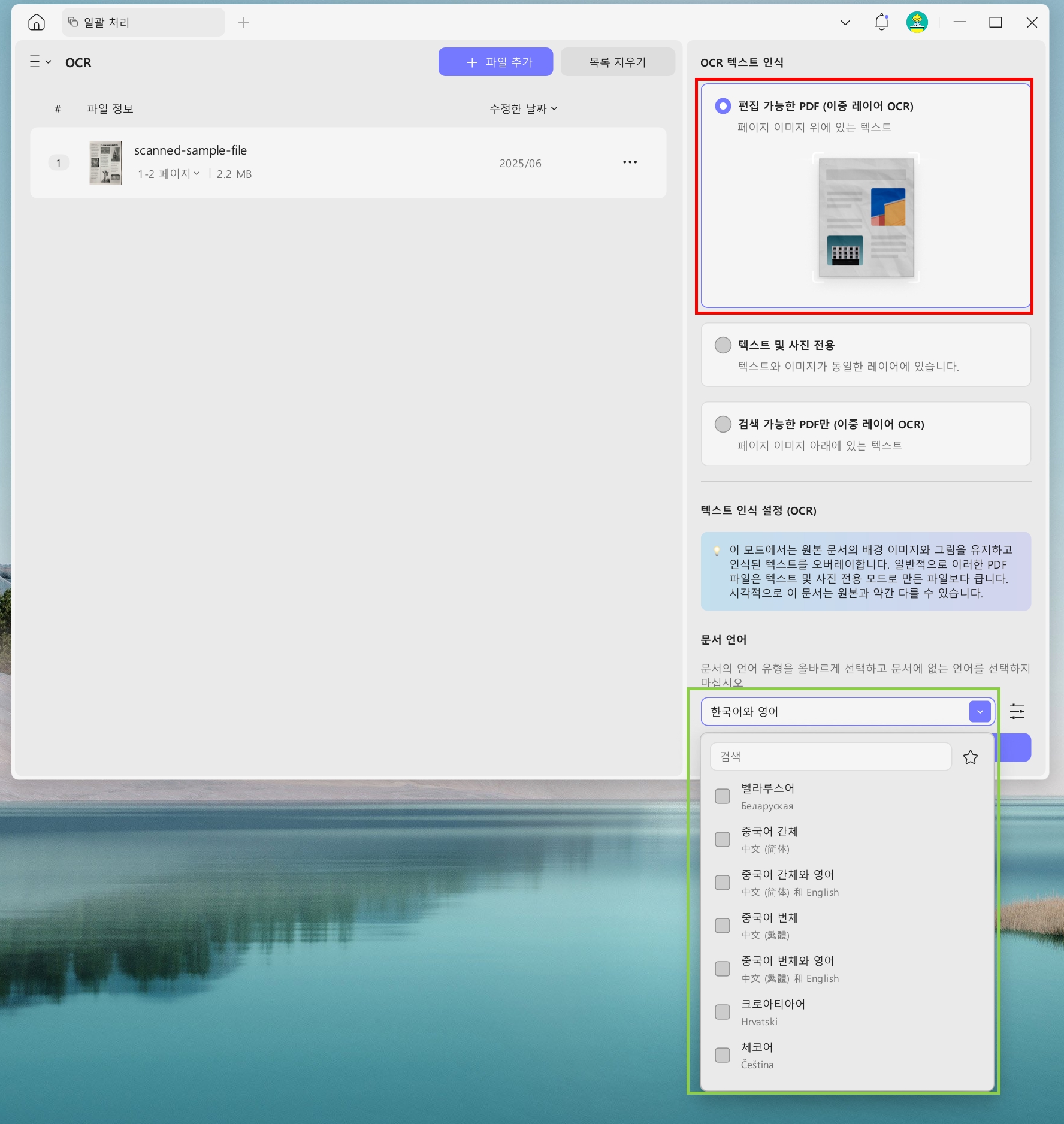Check 중국어 간체와 영어 language box

click(x=723, y=883)
